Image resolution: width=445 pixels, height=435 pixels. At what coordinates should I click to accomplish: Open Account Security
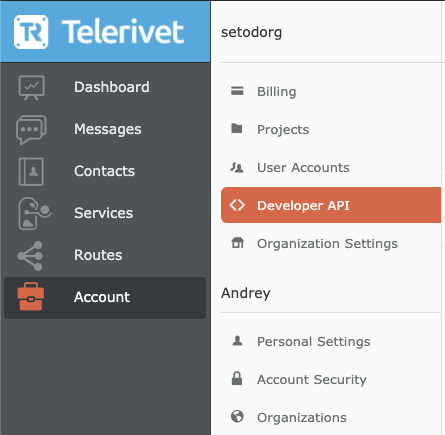point(312,380)
